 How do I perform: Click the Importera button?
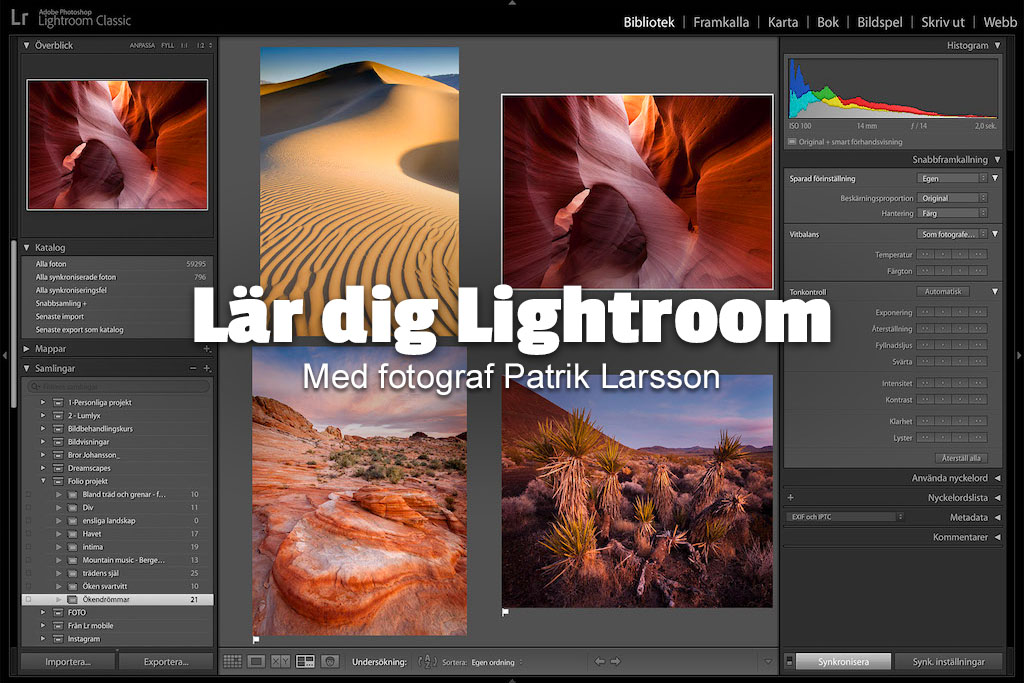tap(68, 661)
